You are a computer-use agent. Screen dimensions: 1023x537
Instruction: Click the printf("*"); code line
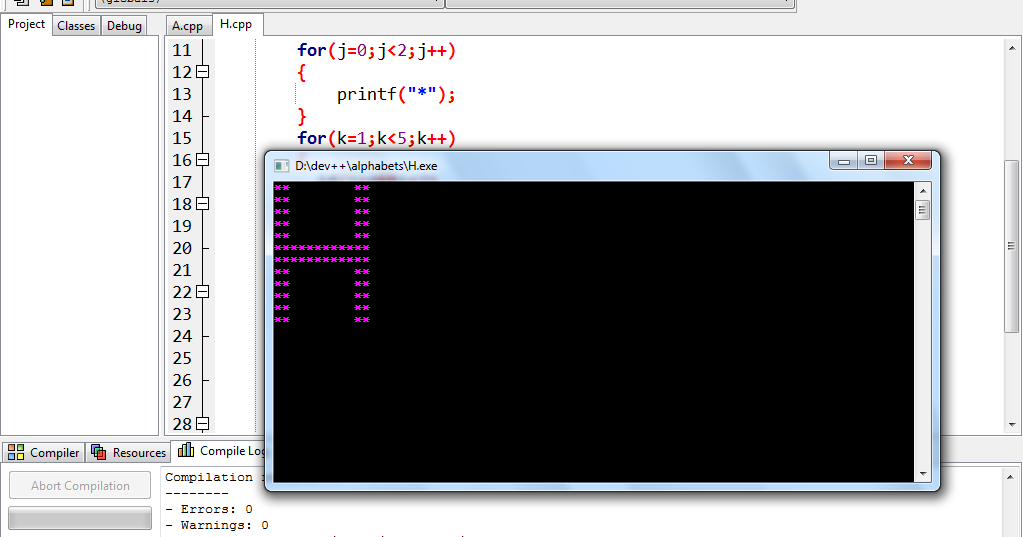pos(396,95)
